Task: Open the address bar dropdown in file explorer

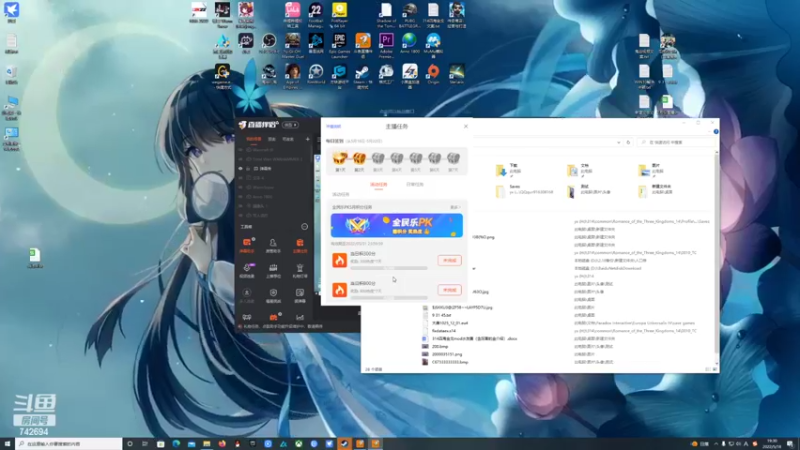Action: (618, 142)
